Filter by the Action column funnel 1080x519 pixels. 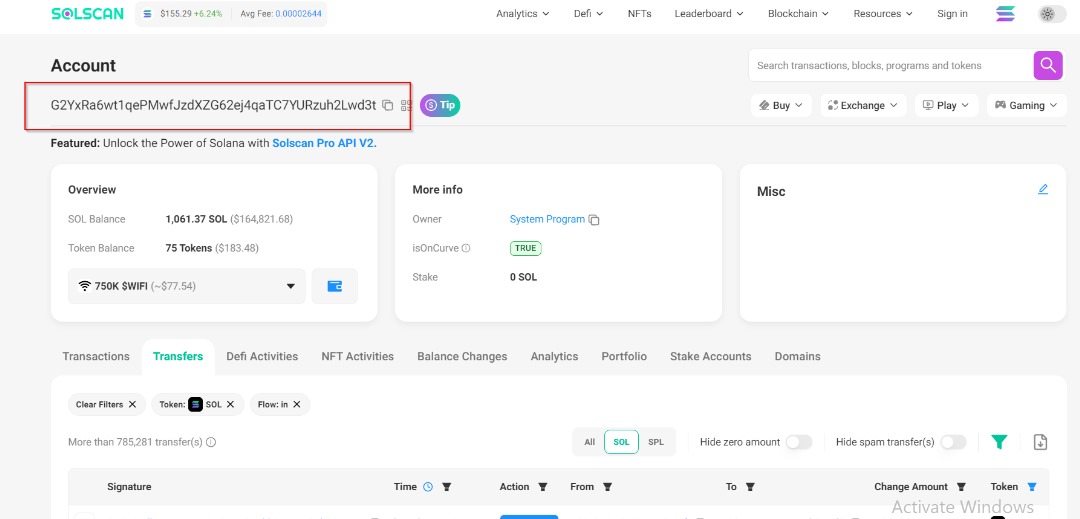543,487
